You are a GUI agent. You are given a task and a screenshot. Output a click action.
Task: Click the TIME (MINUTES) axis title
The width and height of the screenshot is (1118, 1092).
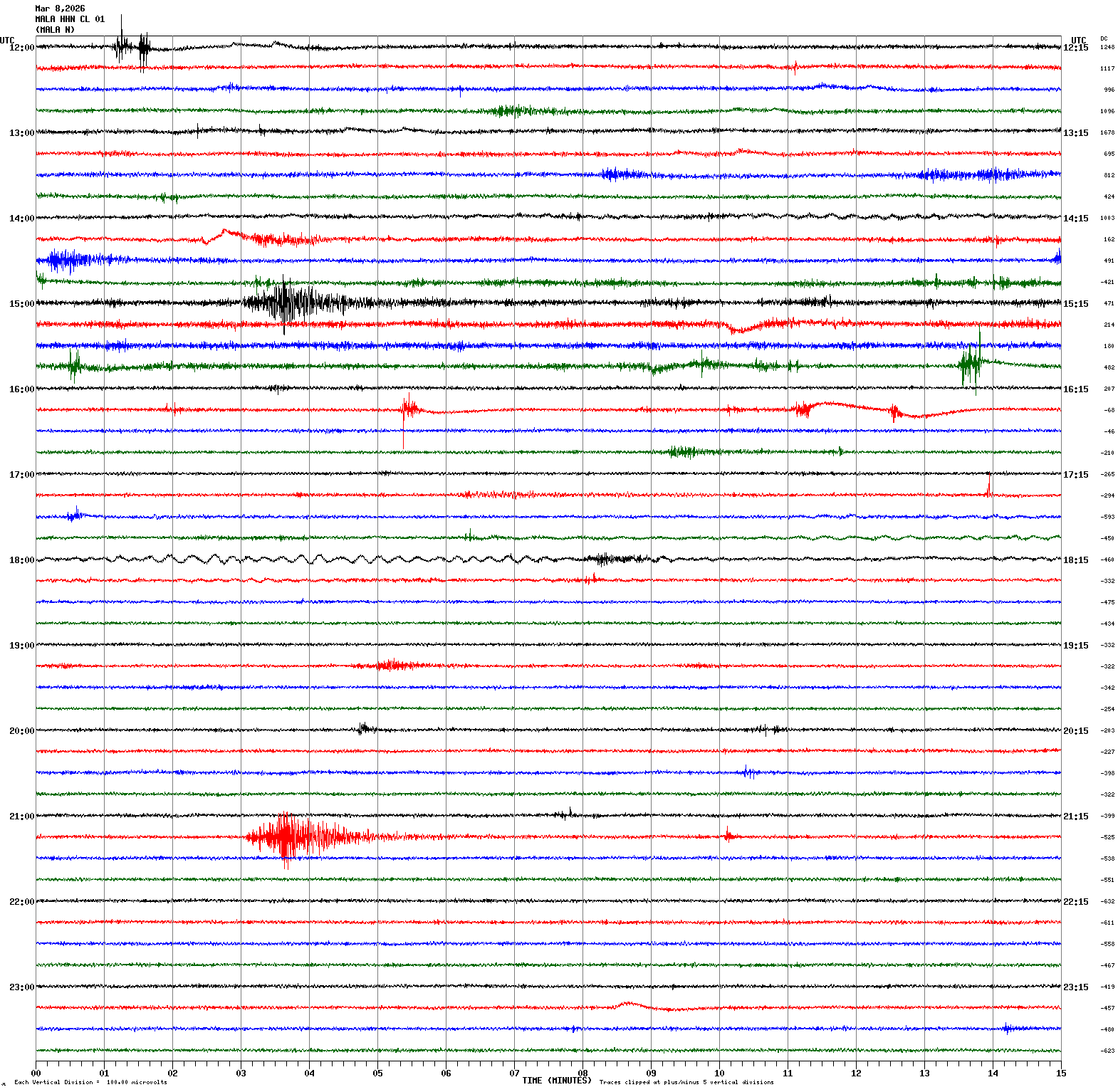tap(556, 1081)
